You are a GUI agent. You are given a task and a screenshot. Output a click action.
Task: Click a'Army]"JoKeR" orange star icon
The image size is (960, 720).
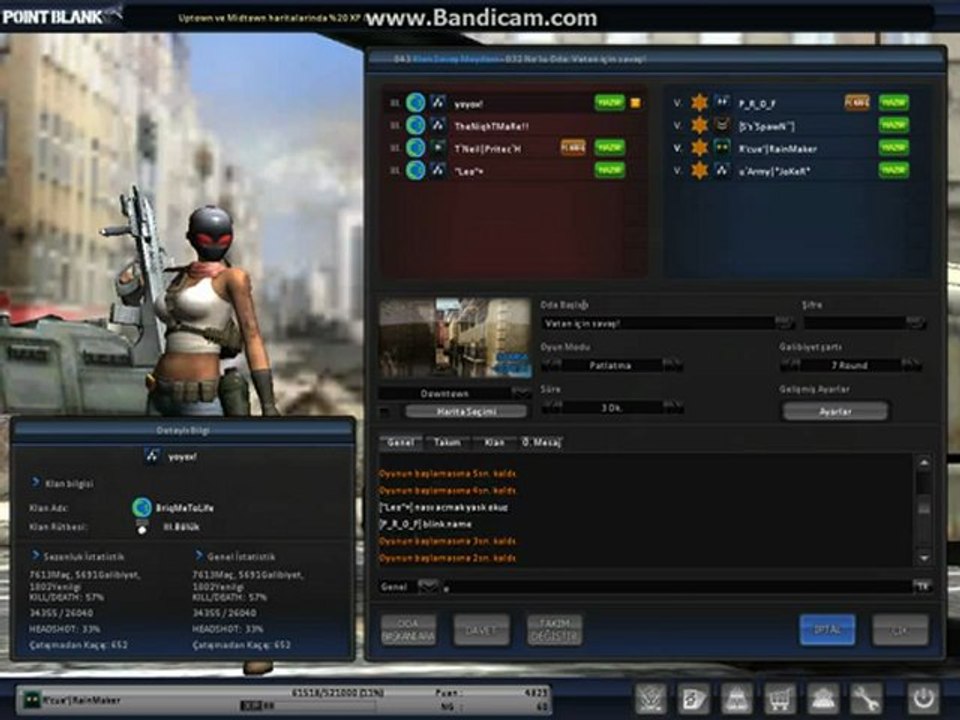click(699, 170)
